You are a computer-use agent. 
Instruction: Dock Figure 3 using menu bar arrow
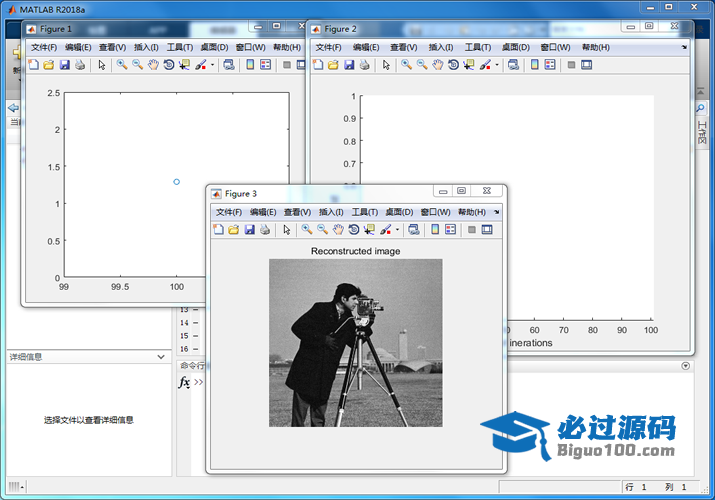click(497, 212)
